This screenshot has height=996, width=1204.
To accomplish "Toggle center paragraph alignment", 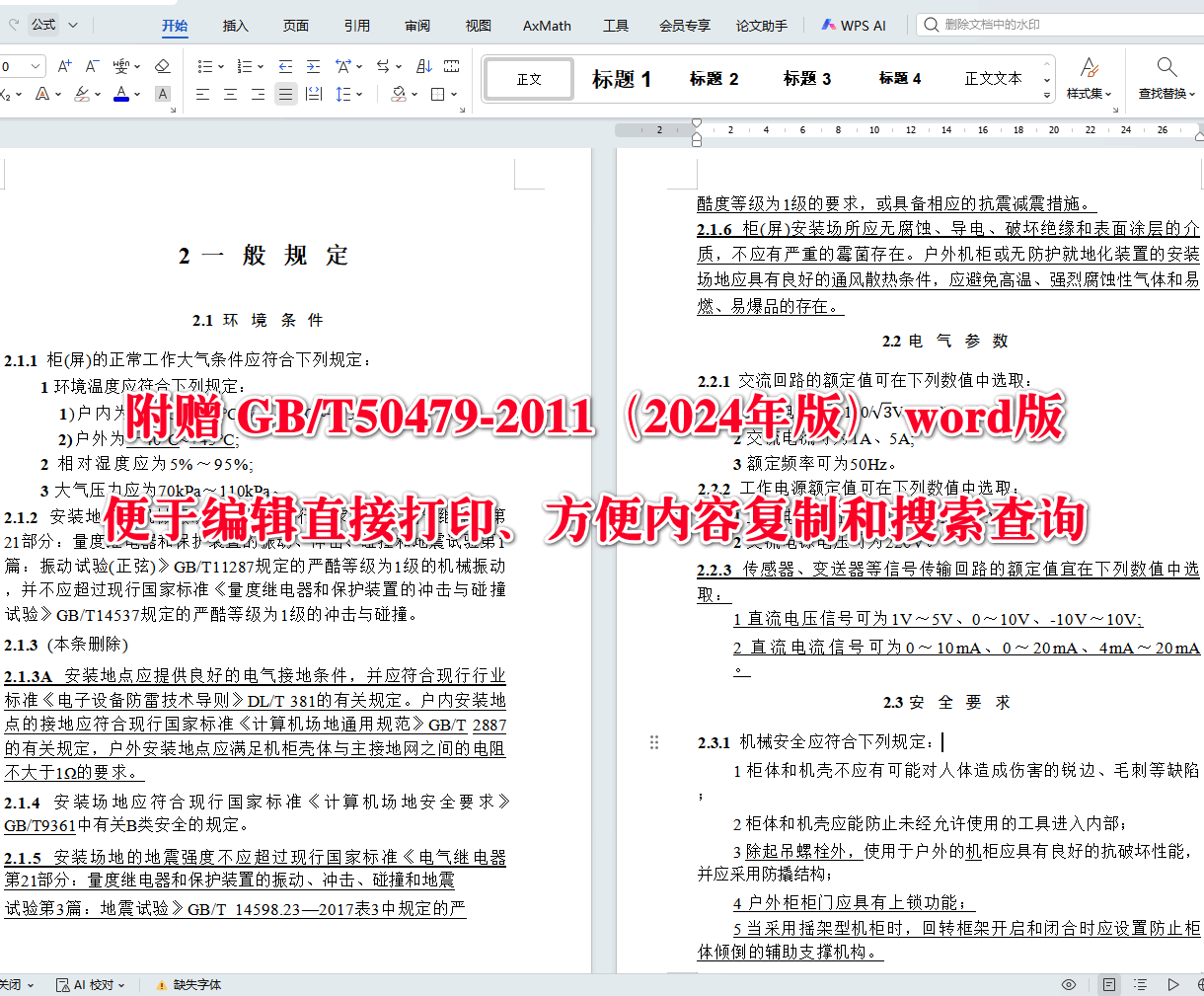I will (229, 93).
